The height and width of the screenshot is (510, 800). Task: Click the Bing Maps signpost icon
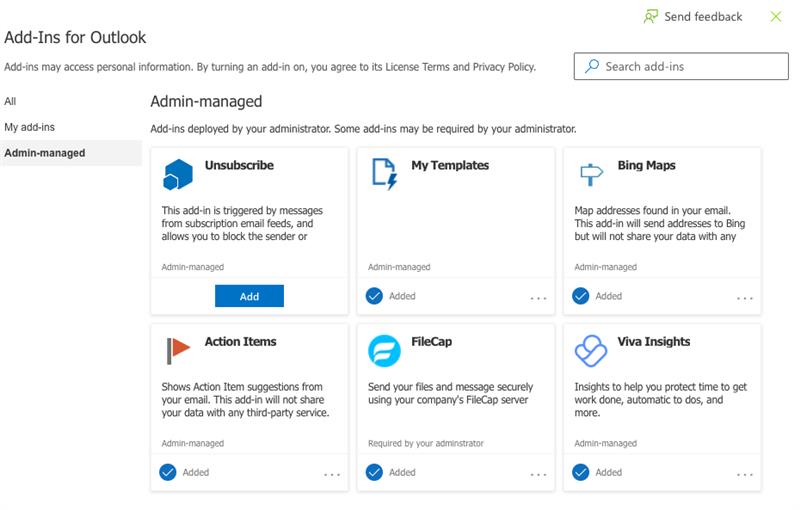point(591,175)
